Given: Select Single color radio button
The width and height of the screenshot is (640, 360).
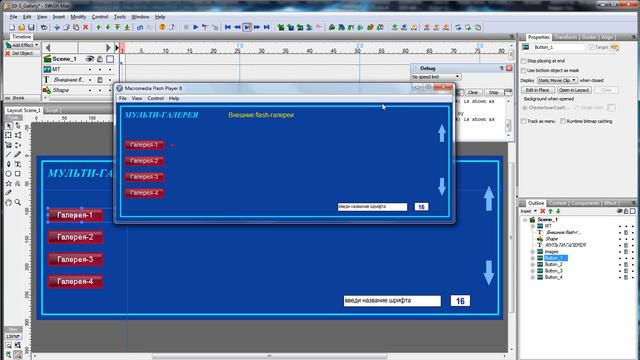Looking at the screenshot, I should (577, 108).
